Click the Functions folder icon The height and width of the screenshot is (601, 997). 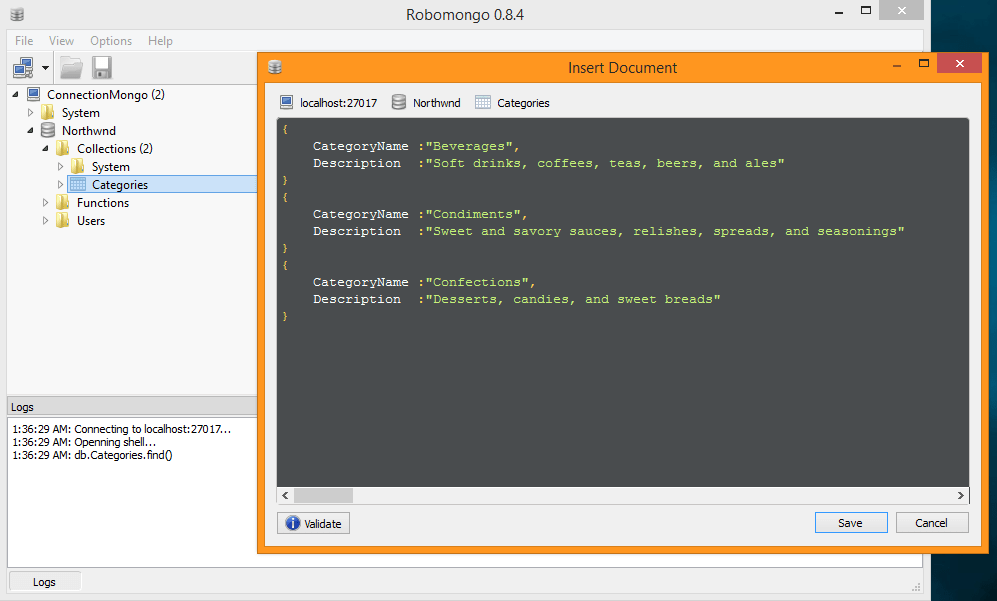63,202
